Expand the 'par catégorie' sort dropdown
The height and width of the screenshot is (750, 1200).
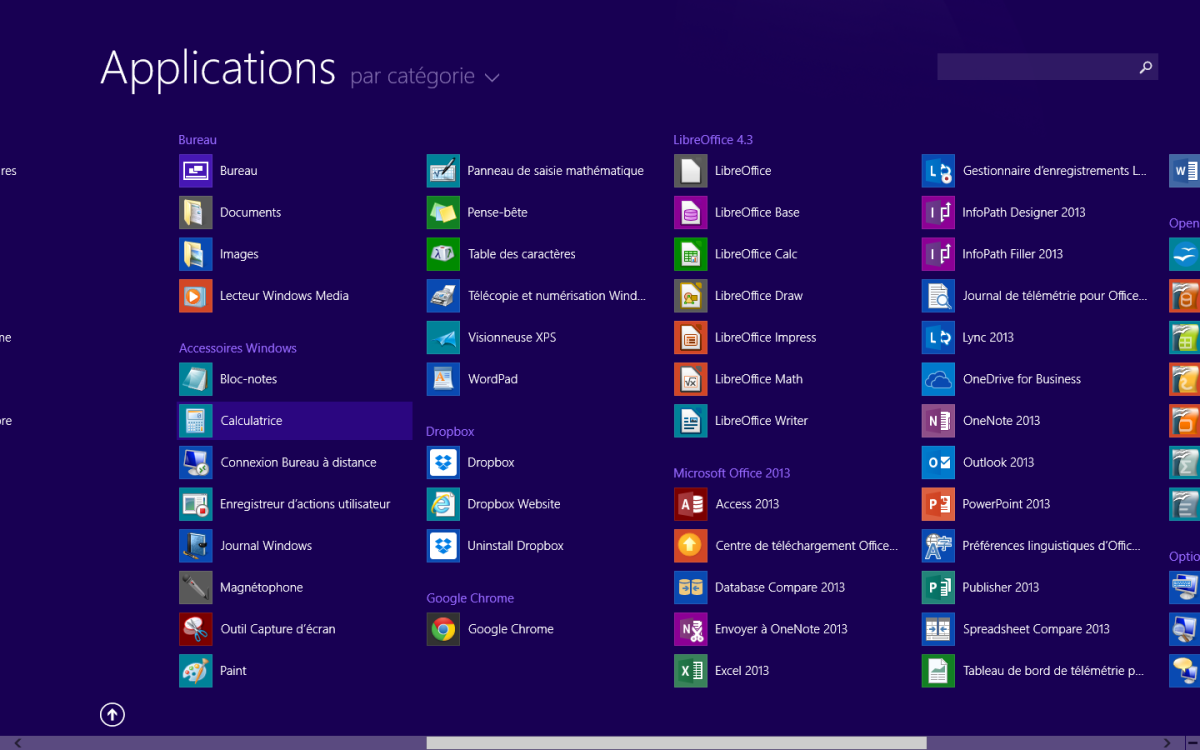click(425, 77)
